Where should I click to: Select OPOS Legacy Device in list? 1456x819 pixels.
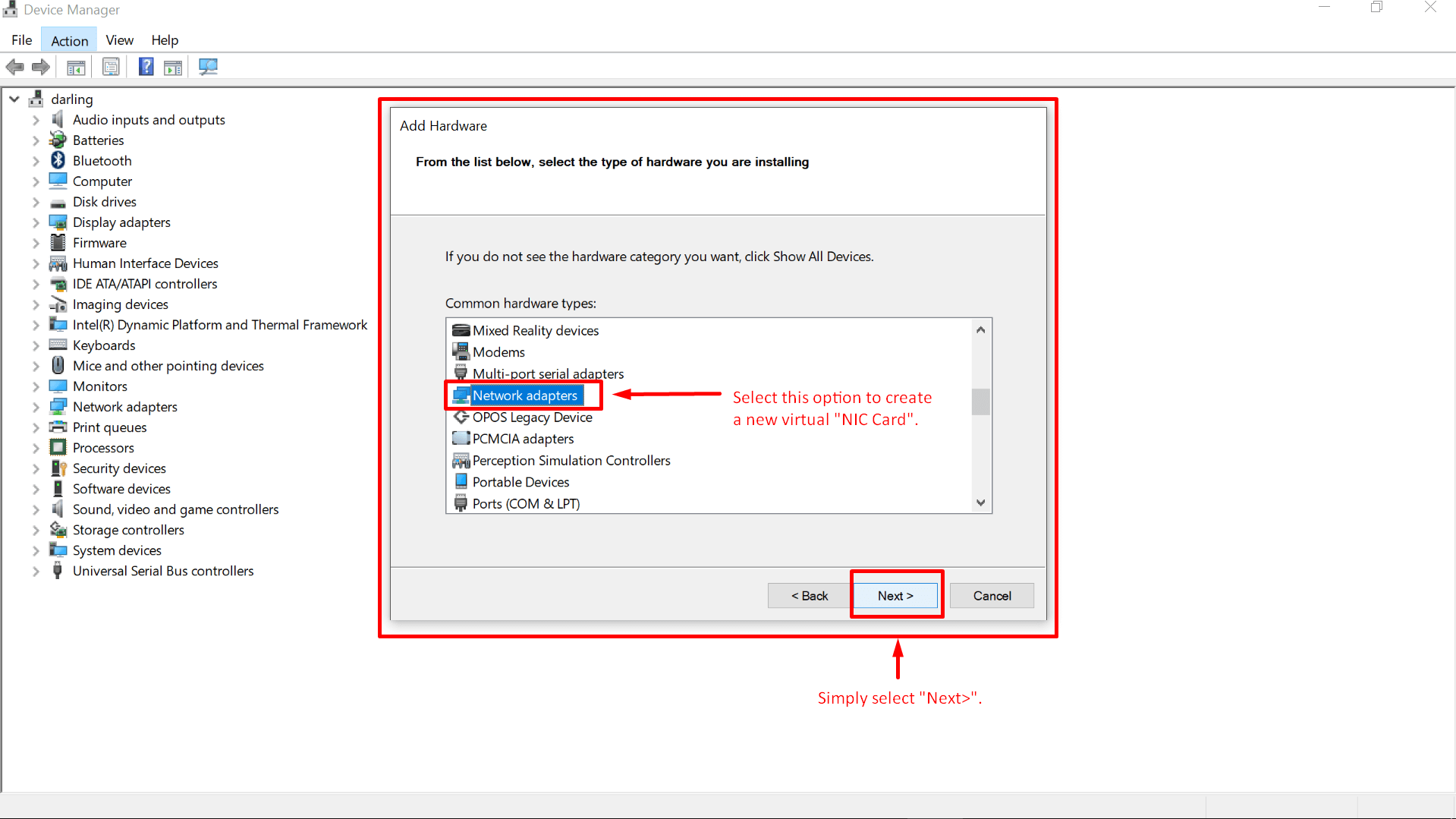pos(532,417)
